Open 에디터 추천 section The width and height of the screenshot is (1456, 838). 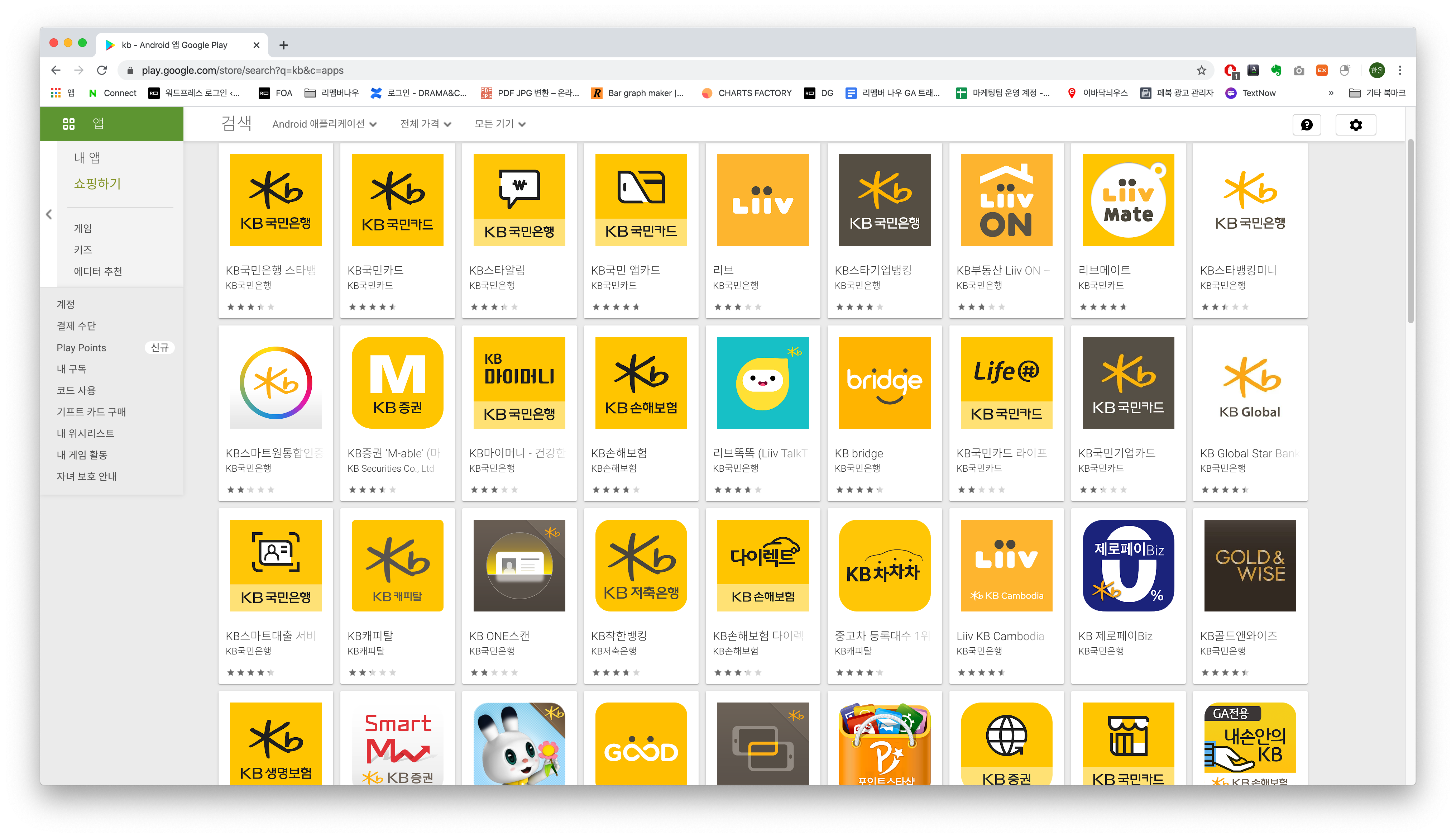click(98, 271)
